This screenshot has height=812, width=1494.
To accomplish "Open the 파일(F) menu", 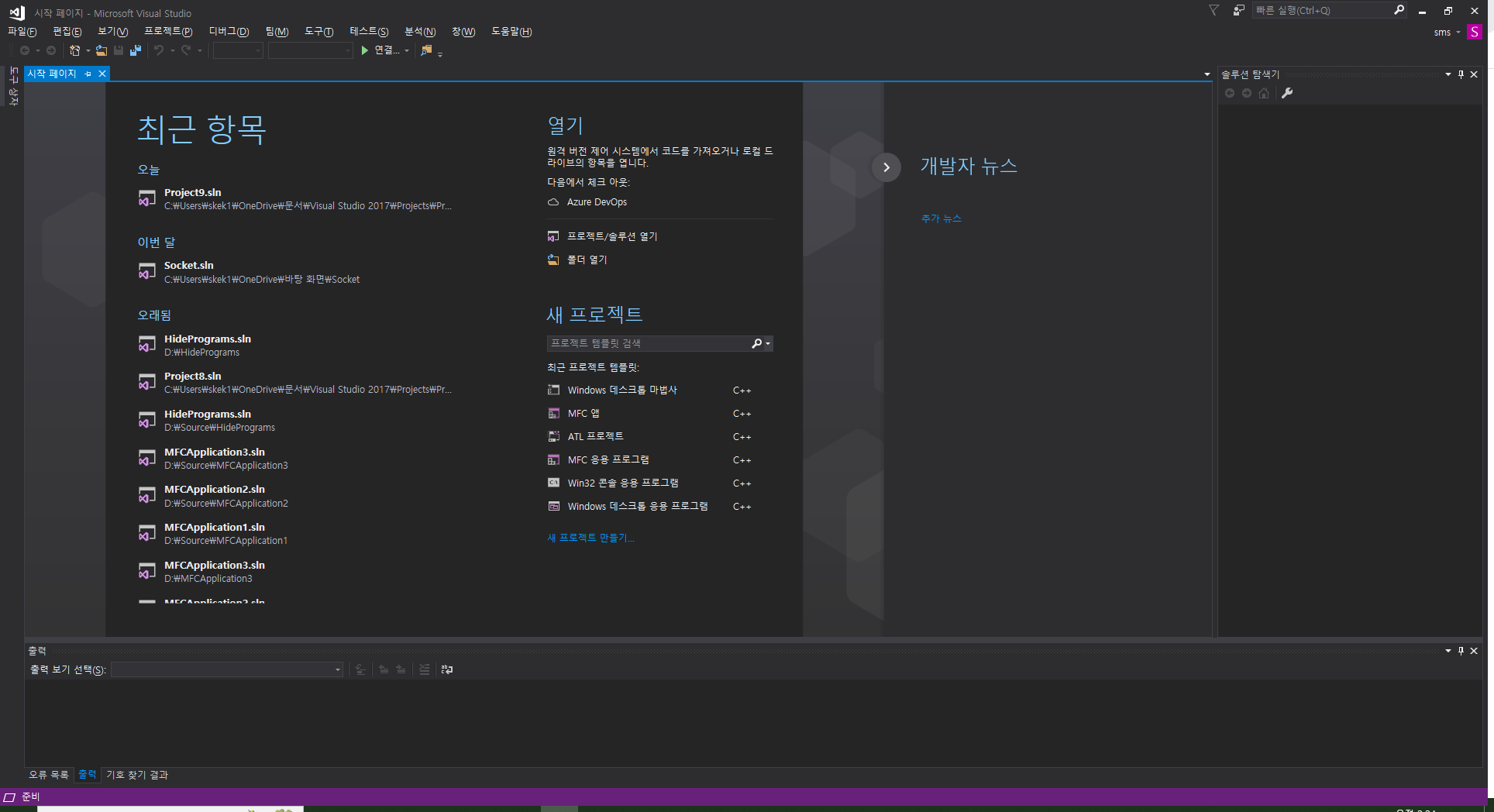I will tap(22, 32).
